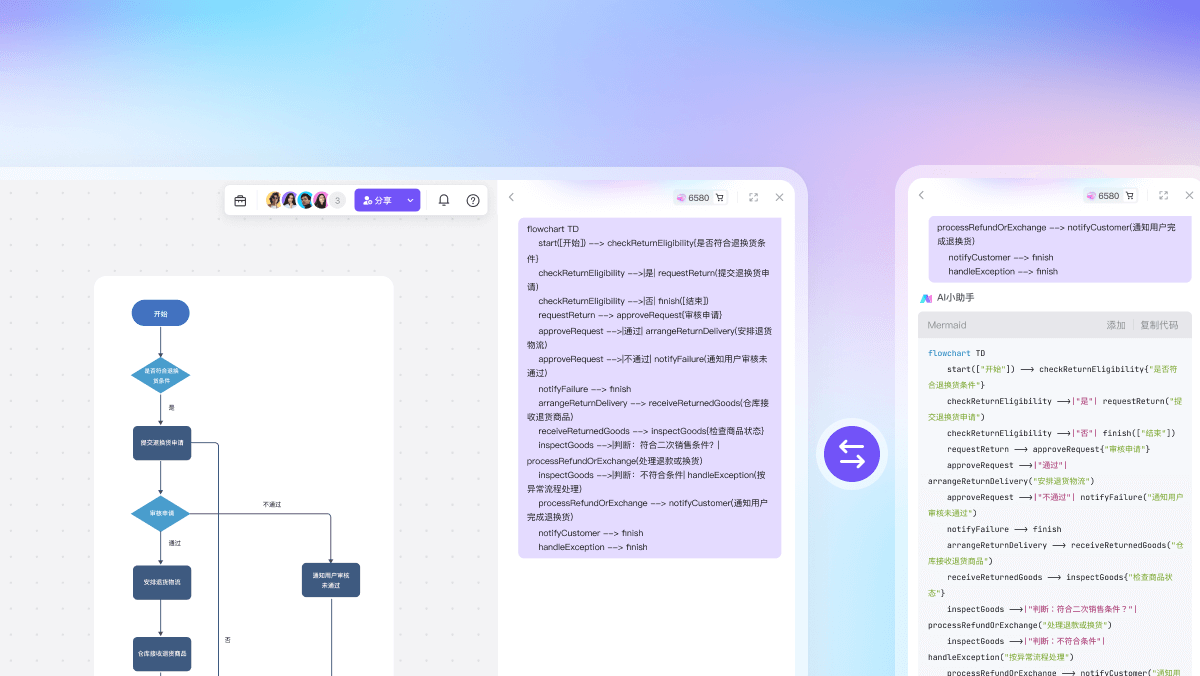The image size is (1200, 676).
Task: Go back in the right AI panel
Action: pyautogui.click(x=921, y=195)
